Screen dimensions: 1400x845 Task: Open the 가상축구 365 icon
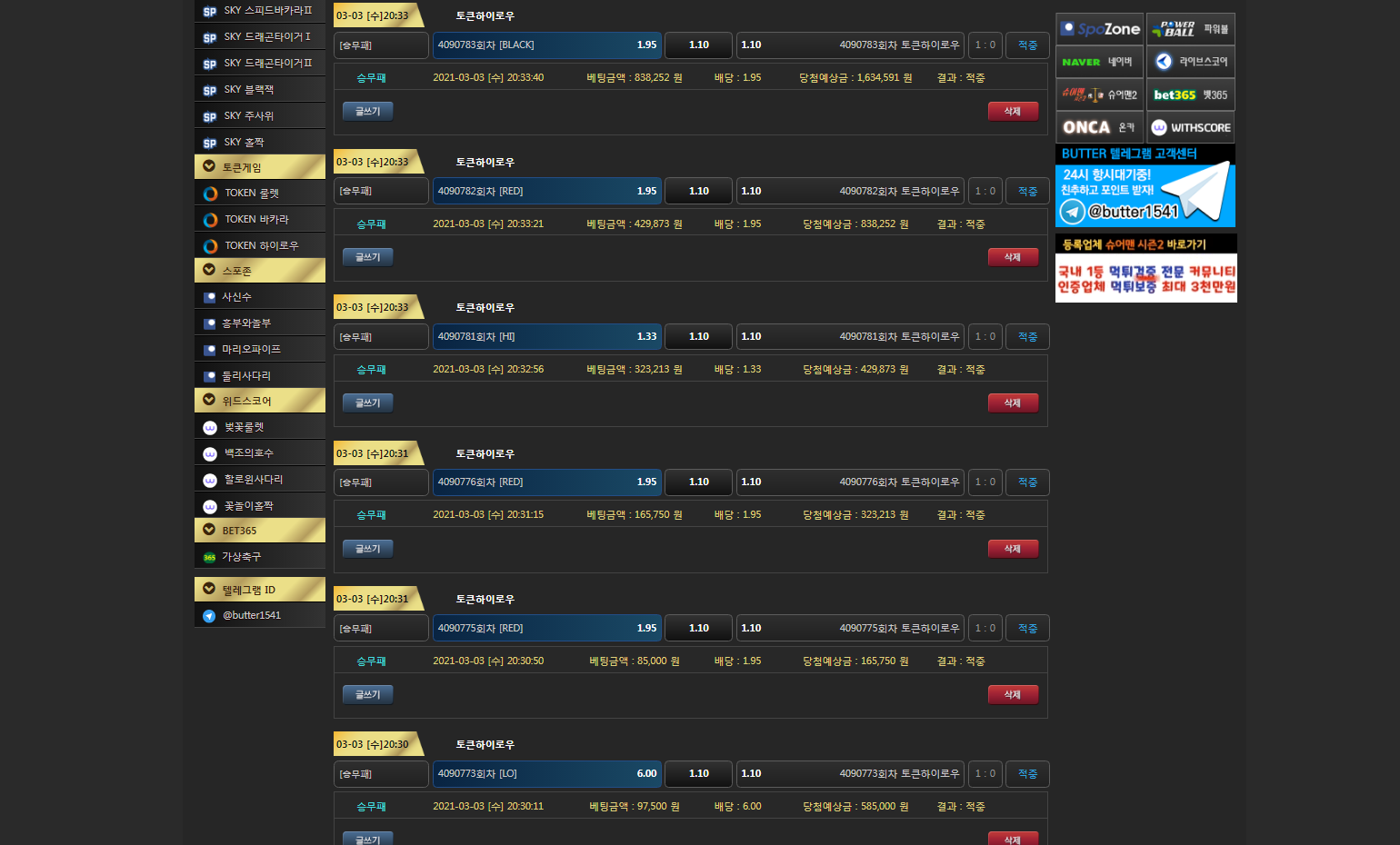click(x=210, y=558)
